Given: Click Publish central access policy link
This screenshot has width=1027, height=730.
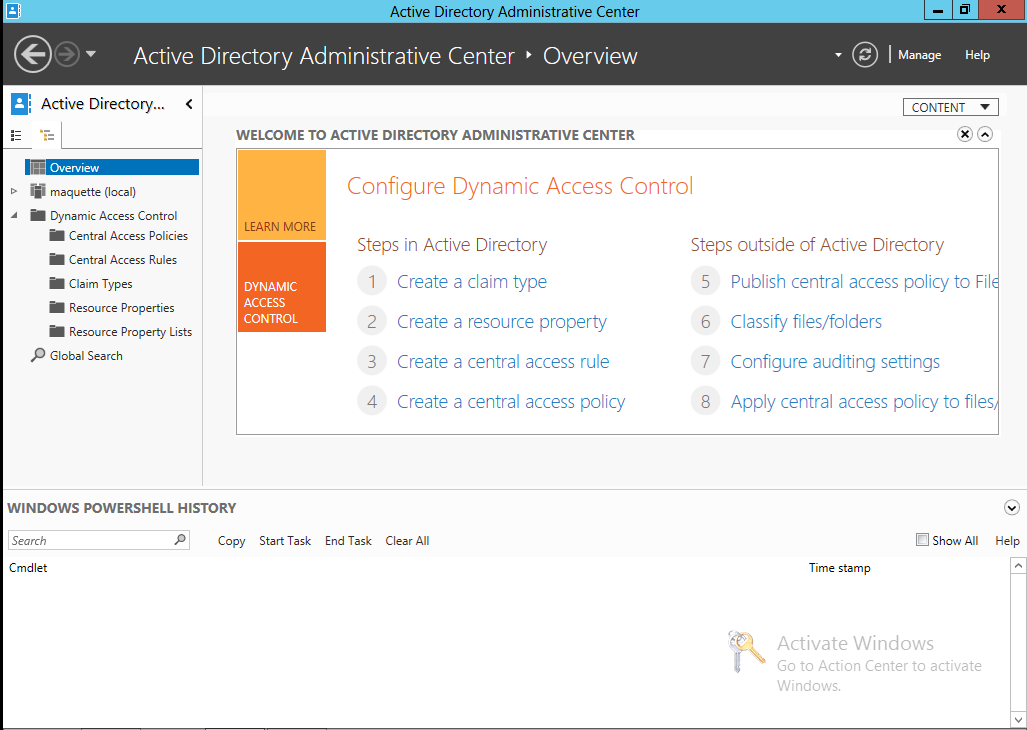Looking at the screenshot, I should click(x=864, y=282).
